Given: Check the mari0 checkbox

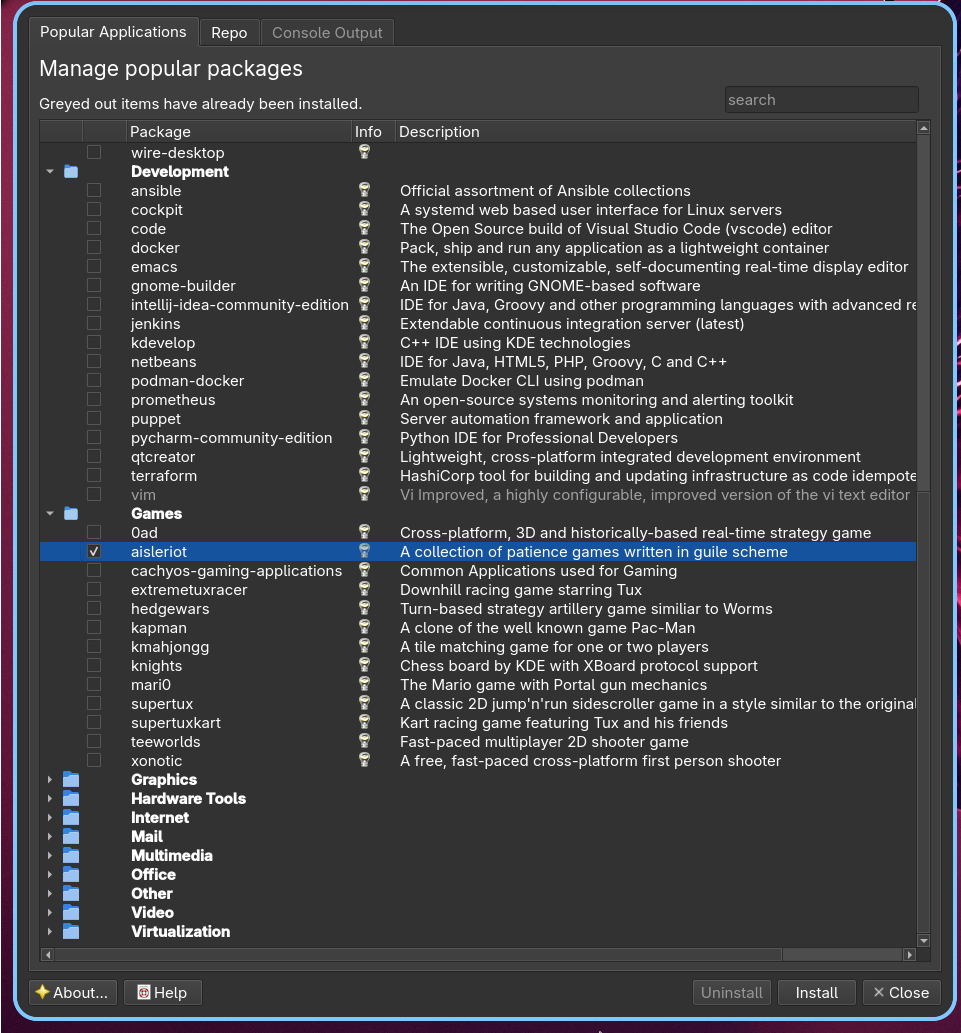Looking at the screenshot, I should pos(94,684).
